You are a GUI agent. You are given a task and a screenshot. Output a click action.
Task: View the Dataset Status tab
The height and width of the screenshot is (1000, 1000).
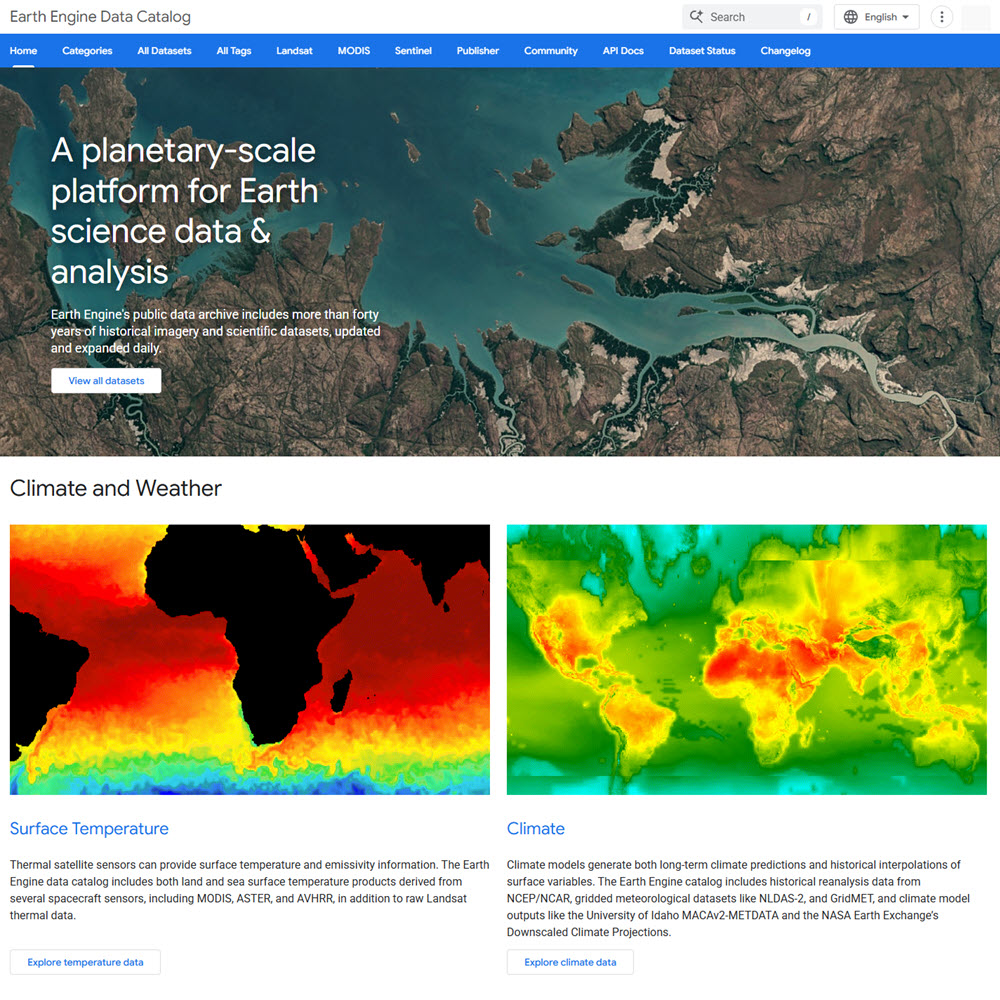coord(702,51)
